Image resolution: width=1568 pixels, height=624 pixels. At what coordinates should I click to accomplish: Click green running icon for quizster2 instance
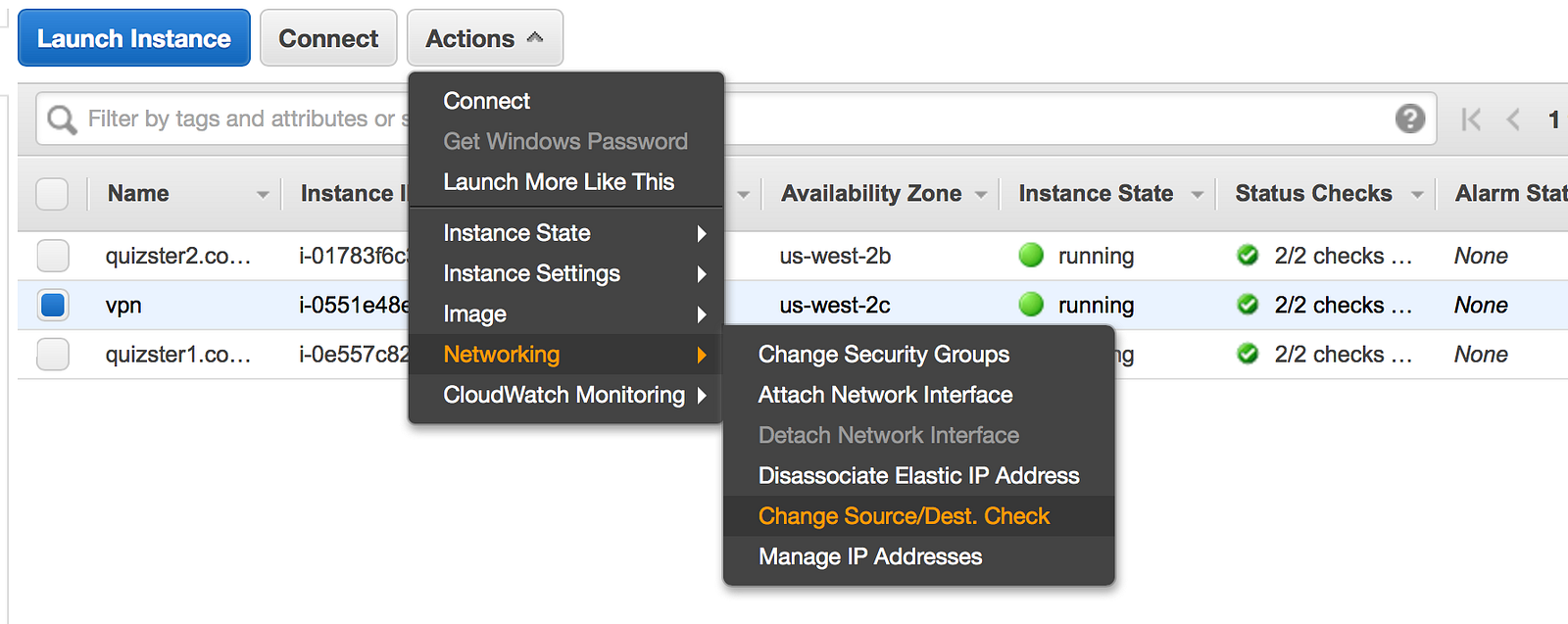[x=1031, y=256]
